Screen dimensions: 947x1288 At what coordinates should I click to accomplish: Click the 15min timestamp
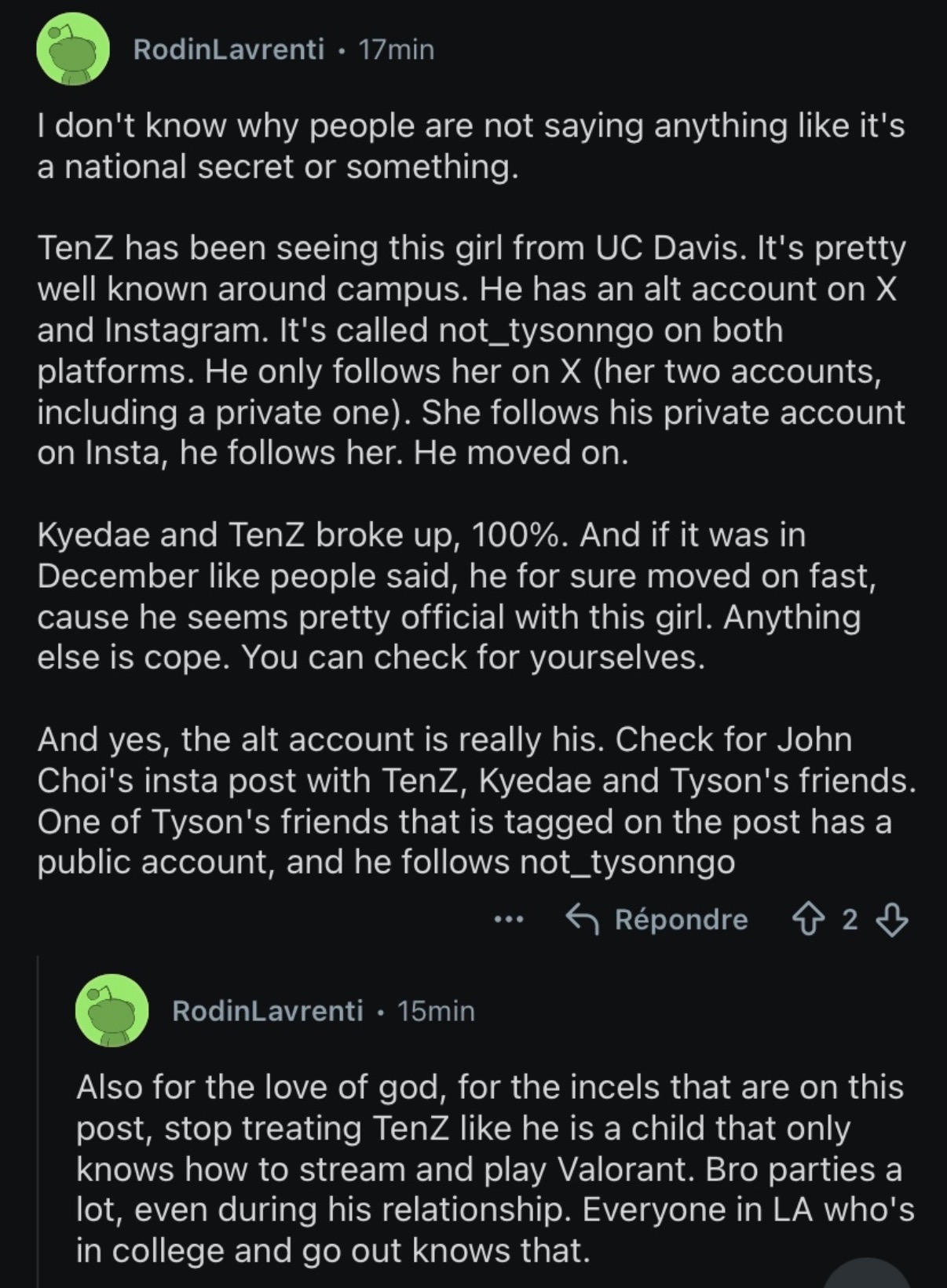(436, 1011)
